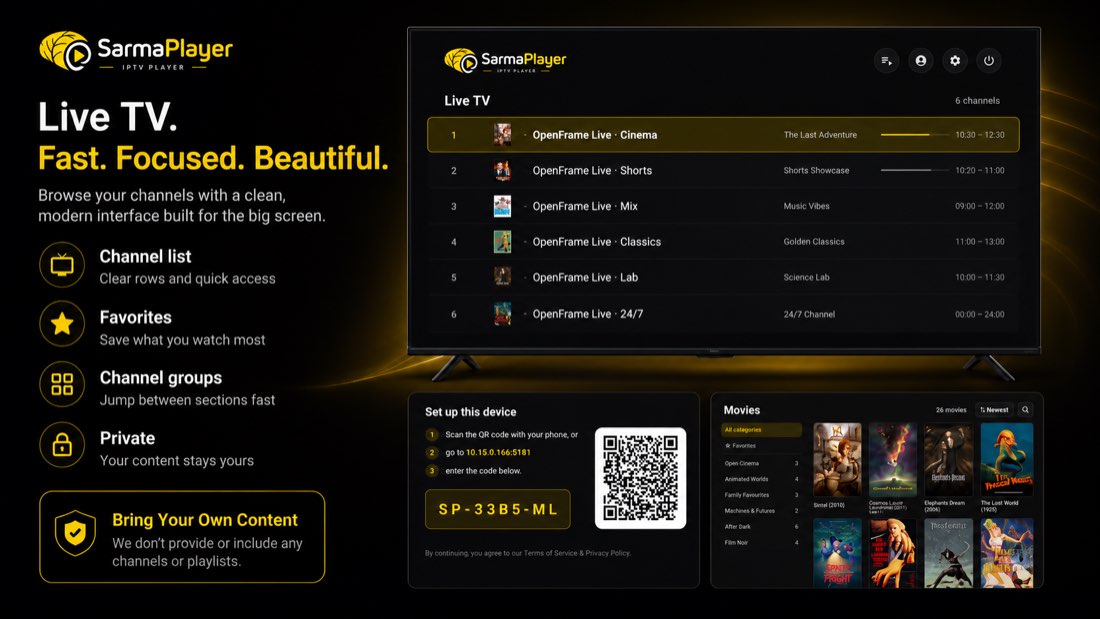Click the power icon in TV header

point(988,60)
